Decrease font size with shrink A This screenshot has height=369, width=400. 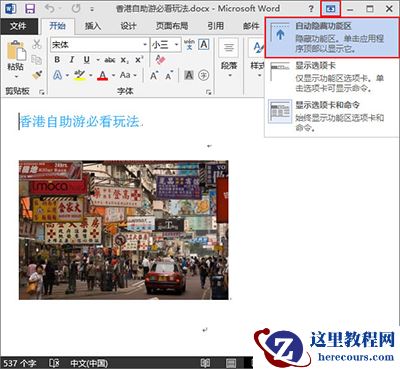pyautogui.click(x=169, y=76)
